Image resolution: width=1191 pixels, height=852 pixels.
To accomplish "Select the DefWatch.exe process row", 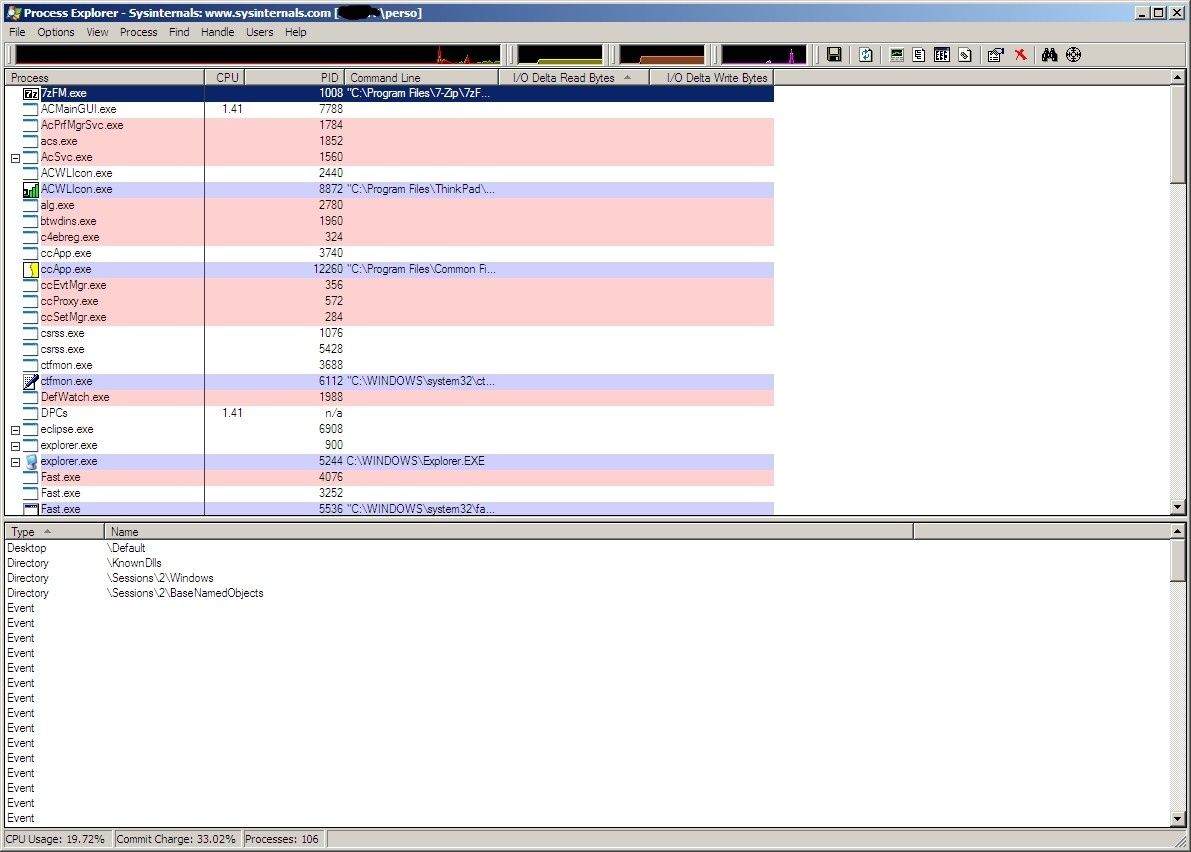I will (x=390, y=397).
